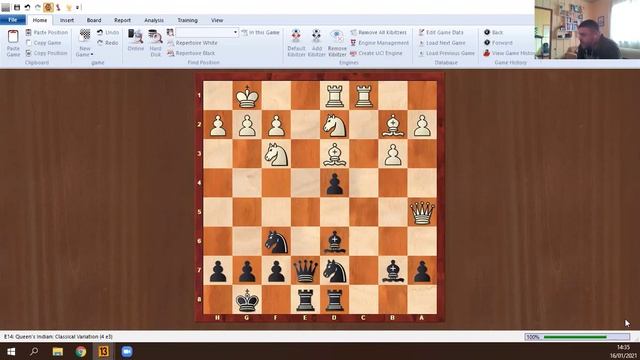Click the Paste Game icon
Viewport: 640px width, 360px height.
[x=13, y=37]
